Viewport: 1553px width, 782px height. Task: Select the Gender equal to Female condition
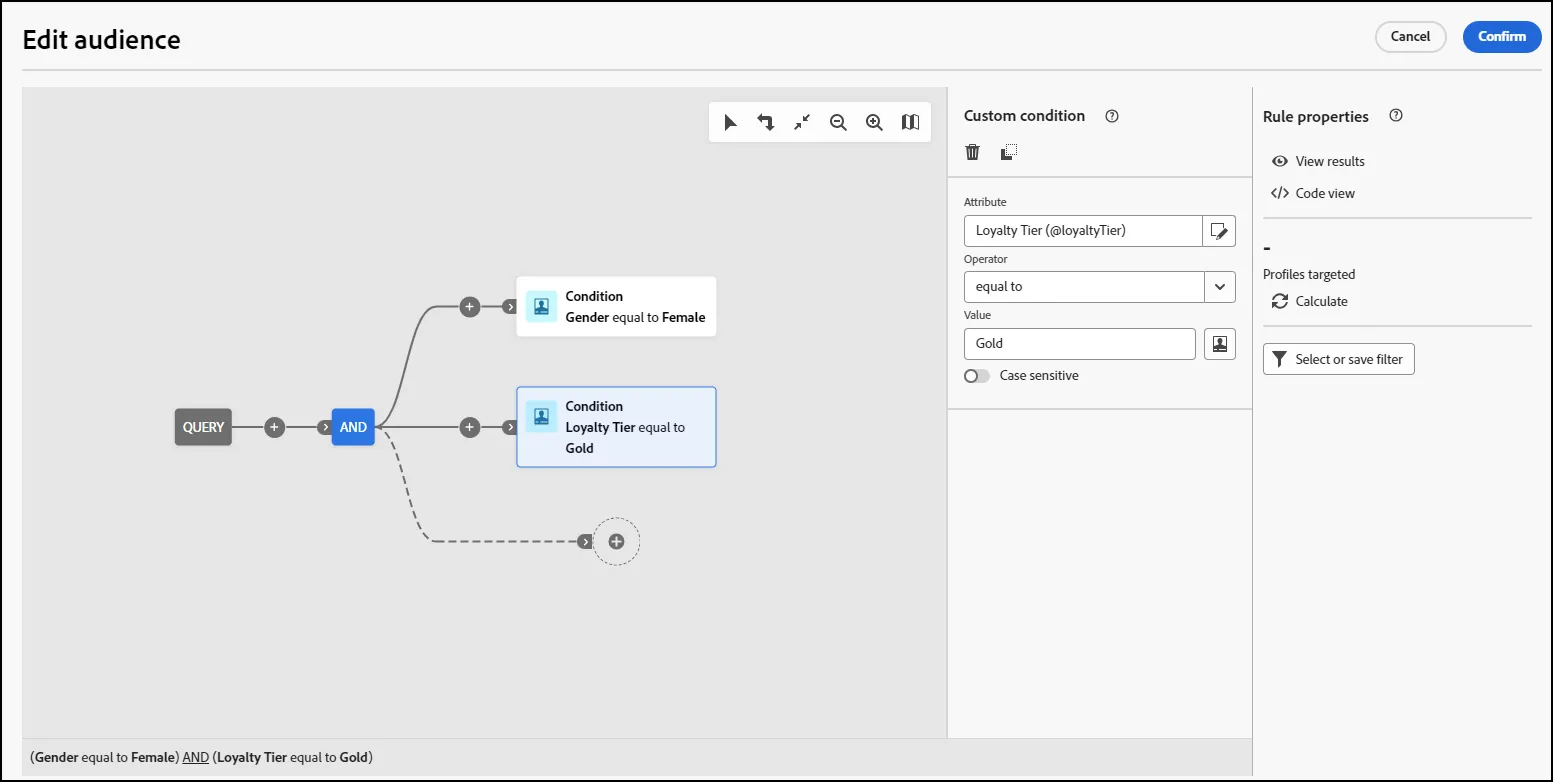point(616,307)
